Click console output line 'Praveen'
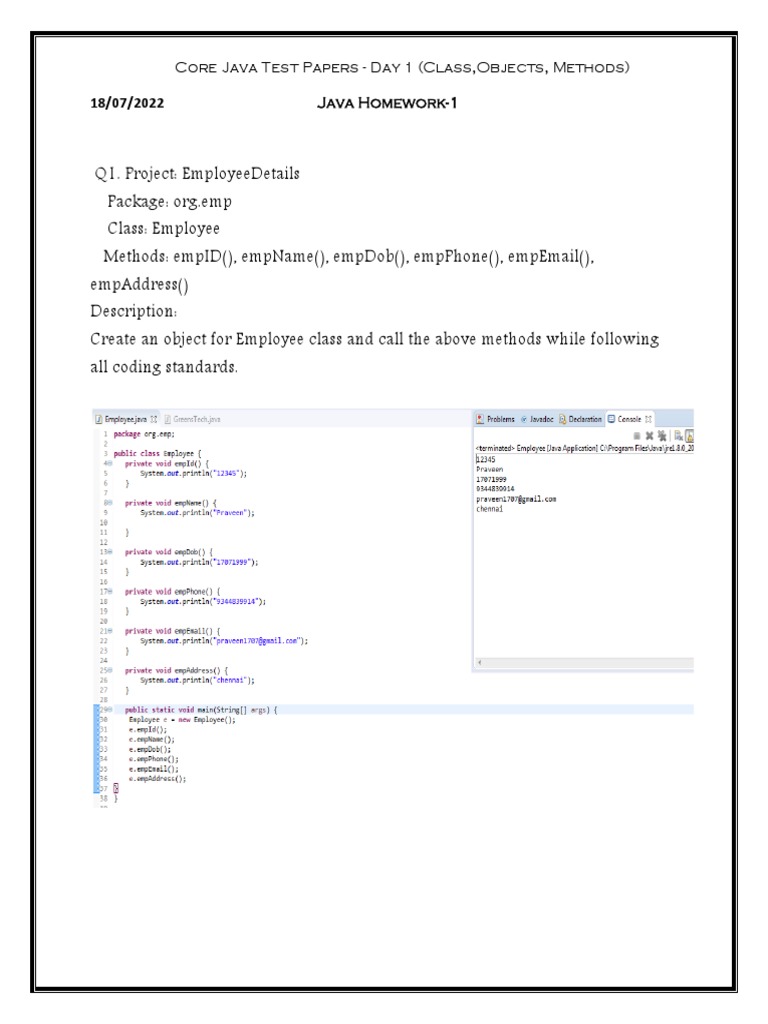Image resolution: width=768 pixels, height=1024 pixels. click(x=490, y=470)
